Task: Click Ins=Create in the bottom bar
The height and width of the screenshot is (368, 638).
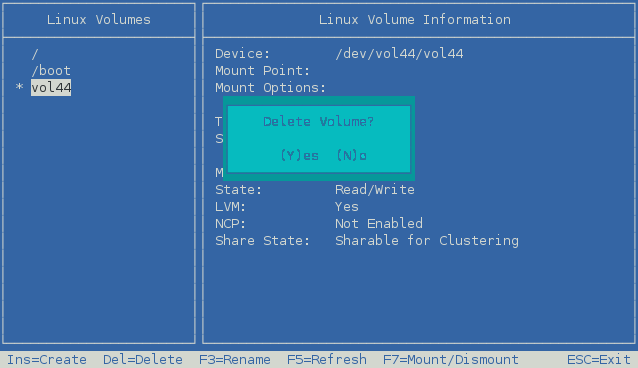Action: [47, 360]
